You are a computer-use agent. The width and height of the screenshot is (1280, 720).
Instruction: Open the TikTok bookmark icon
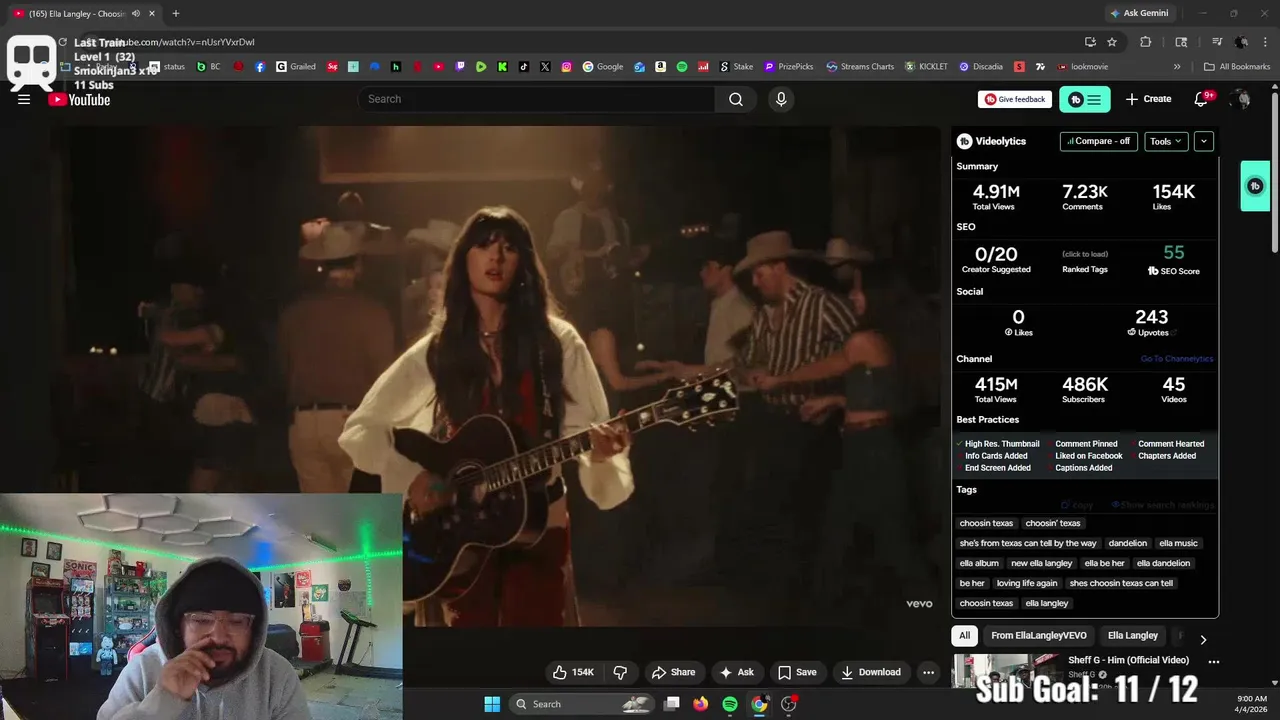click(524, 67)
